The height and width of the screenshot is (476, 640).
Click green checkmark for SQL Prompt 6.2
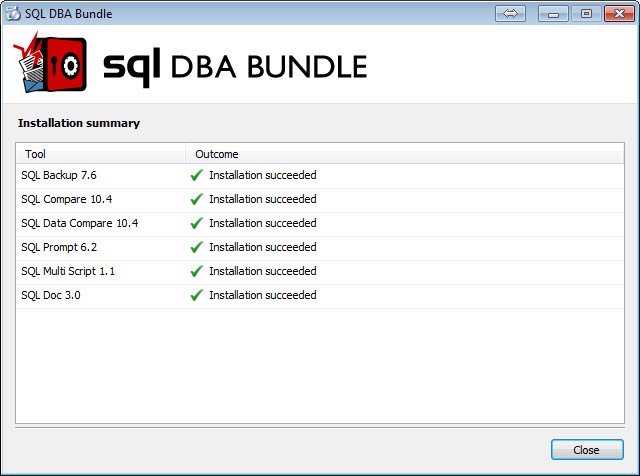pos(197,247)
